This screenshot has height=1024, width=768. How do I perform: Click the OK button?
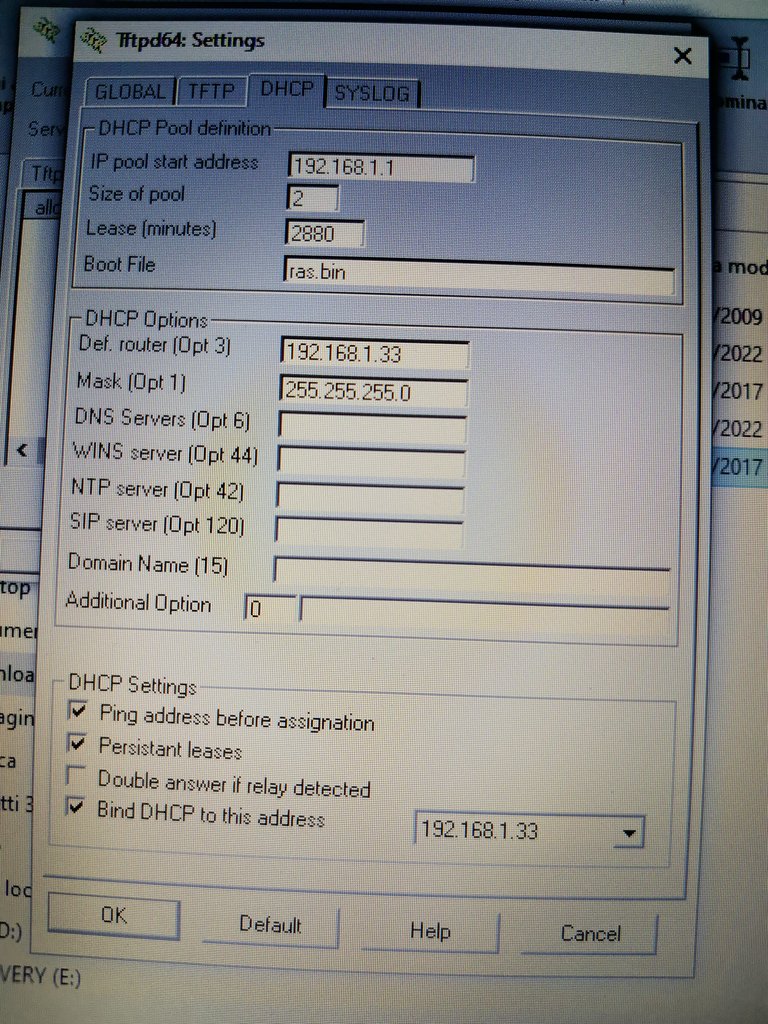pos(114,915)
